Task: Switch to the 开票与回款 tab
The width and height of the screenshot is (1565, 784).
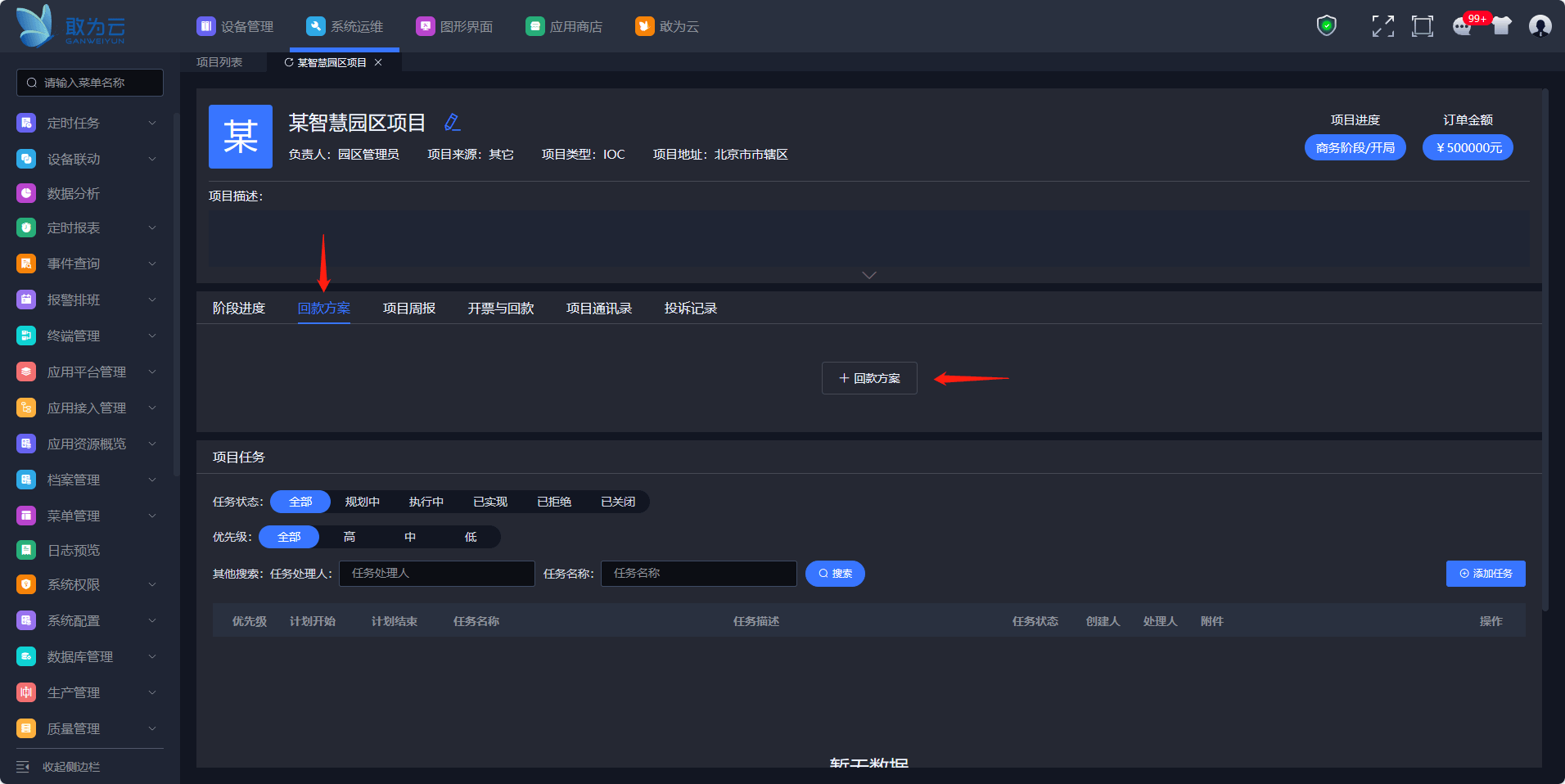Action: click(x=501, y=309)
